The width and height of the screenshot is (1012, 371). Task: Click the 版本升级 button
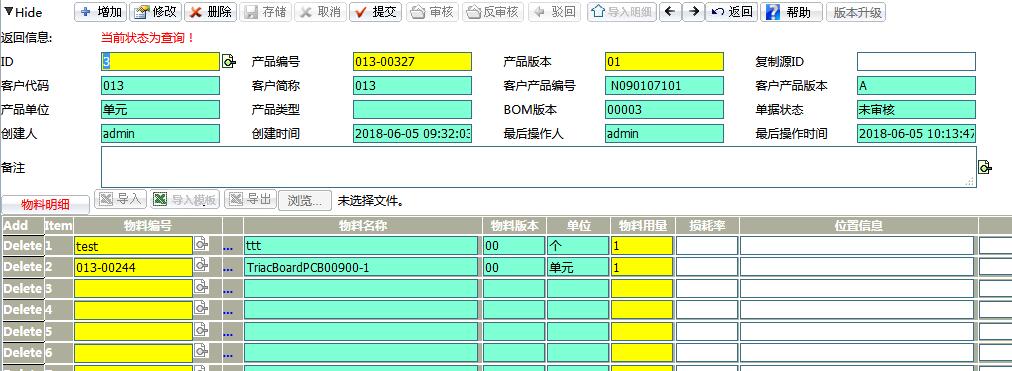coord(856,12)
